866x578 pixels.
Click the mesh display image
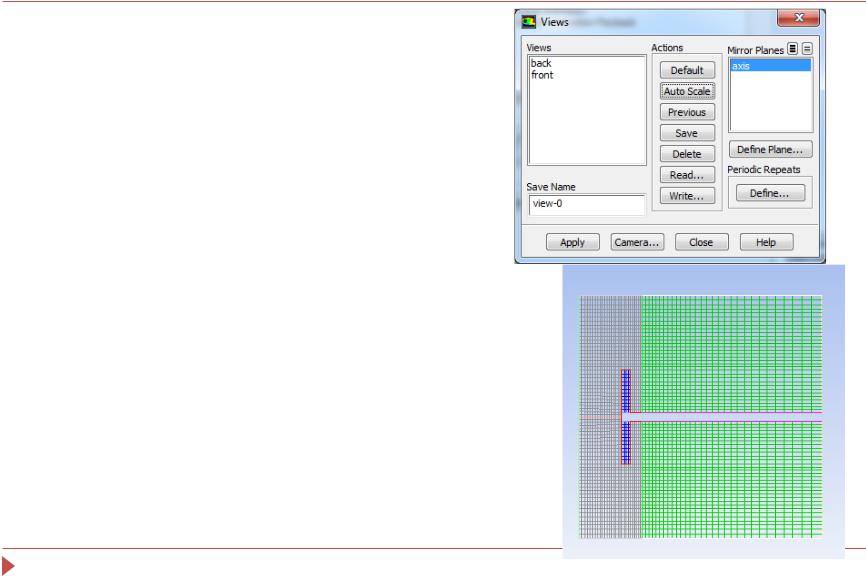[703, 412]
